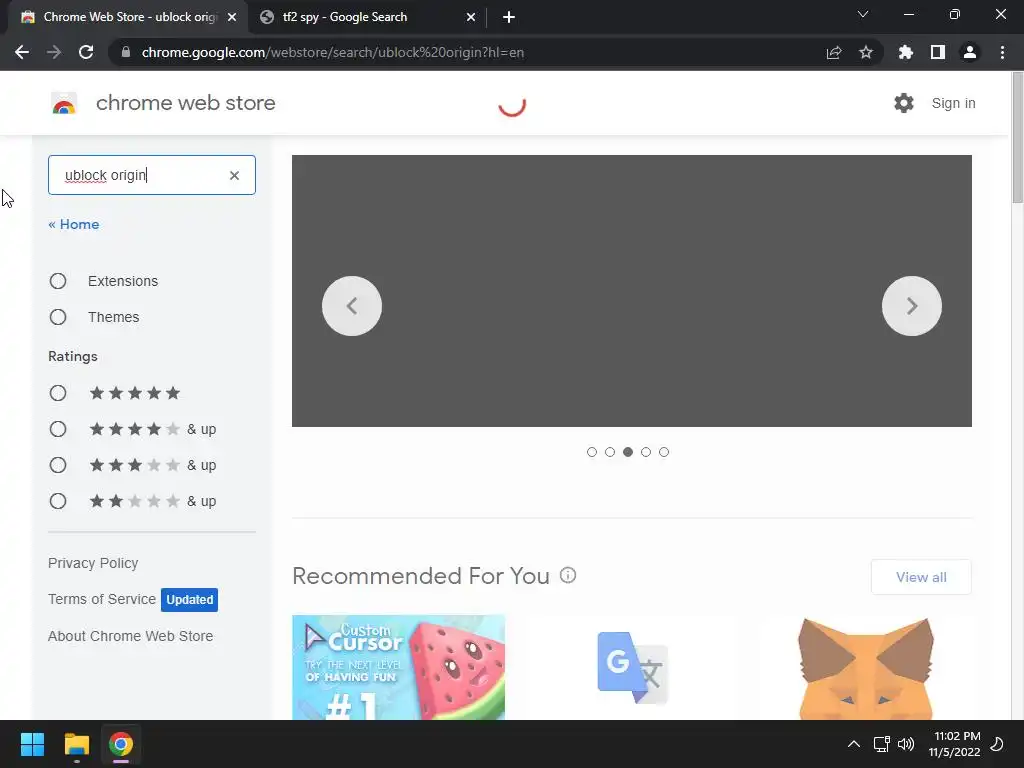Viewport: 1024px width, 768px height.
Task: Open the Custom Cursor extension thumbnail
Action: click(398, 667)
